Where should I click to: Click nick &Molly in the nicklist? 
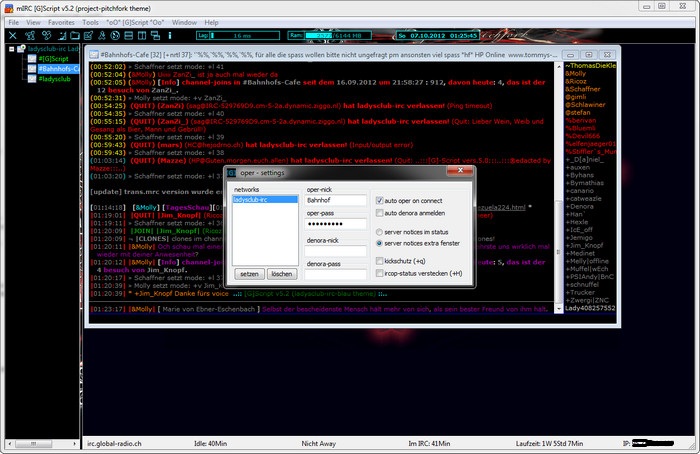[575, 74]
